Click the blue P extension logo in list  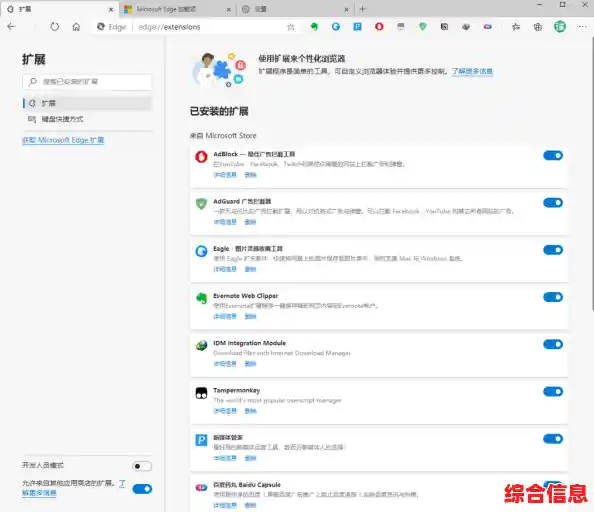pos(201,440)
